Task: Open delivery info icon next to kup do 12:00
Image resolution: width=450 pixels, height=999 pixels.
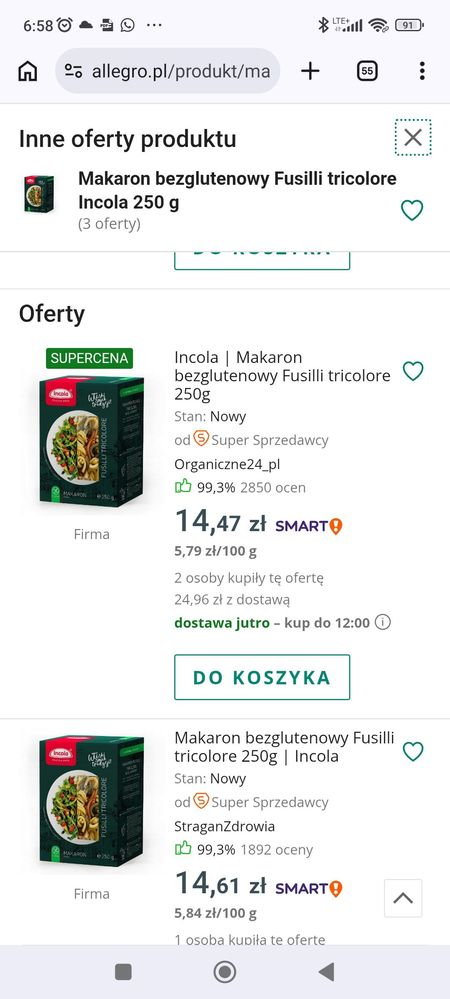Action: click(x=382, y=622)
